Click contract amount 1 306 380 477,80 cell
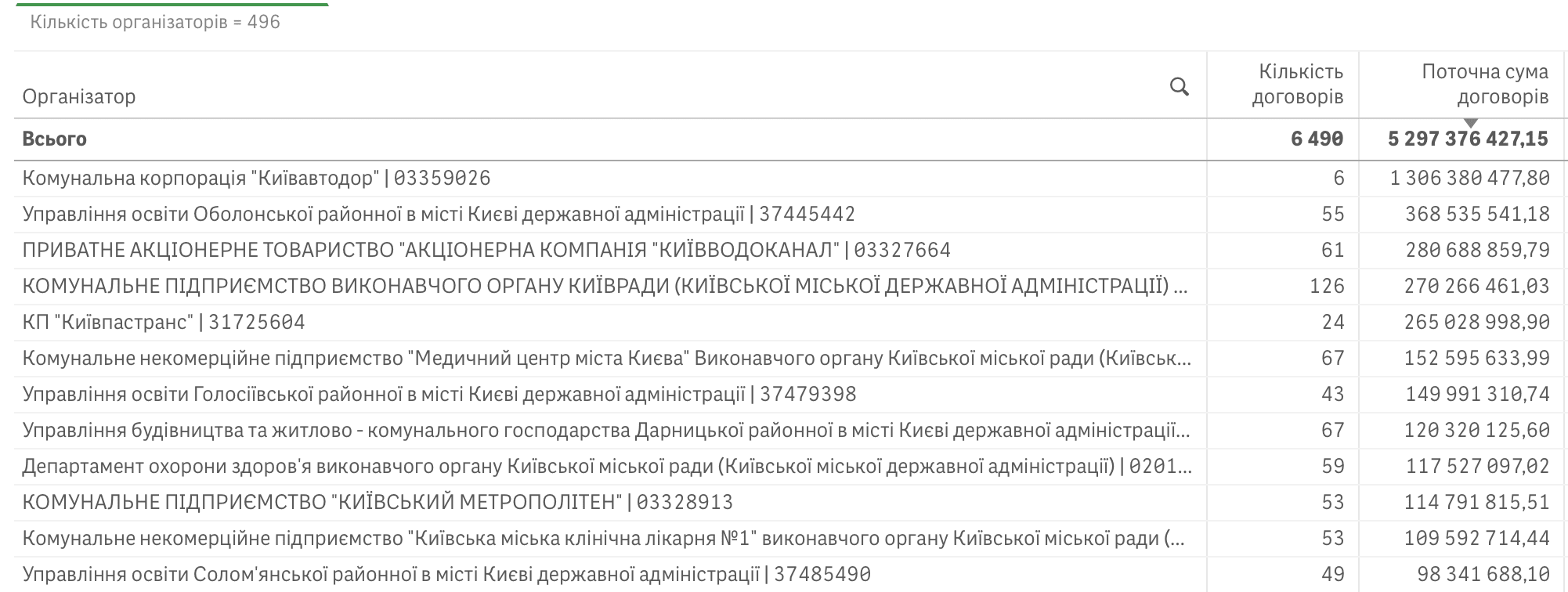 coord(1469,179)
